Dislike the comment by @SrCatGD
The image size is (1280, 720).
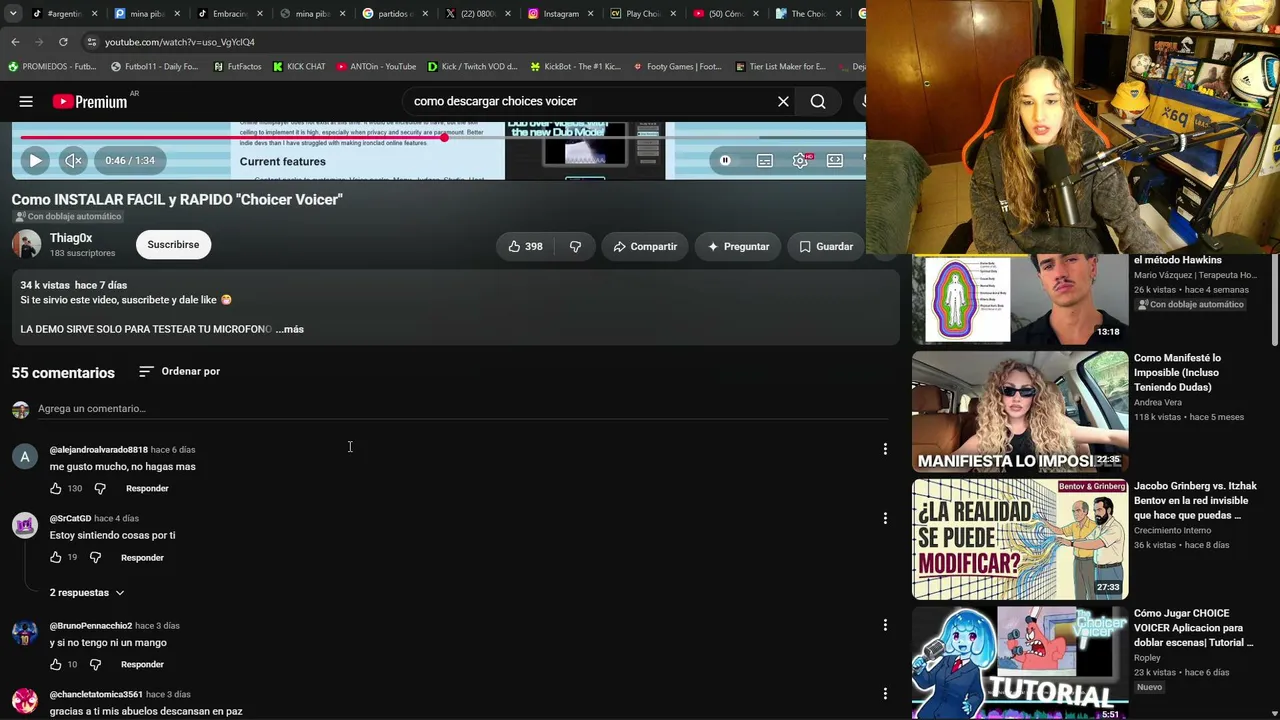pos(95,557)
